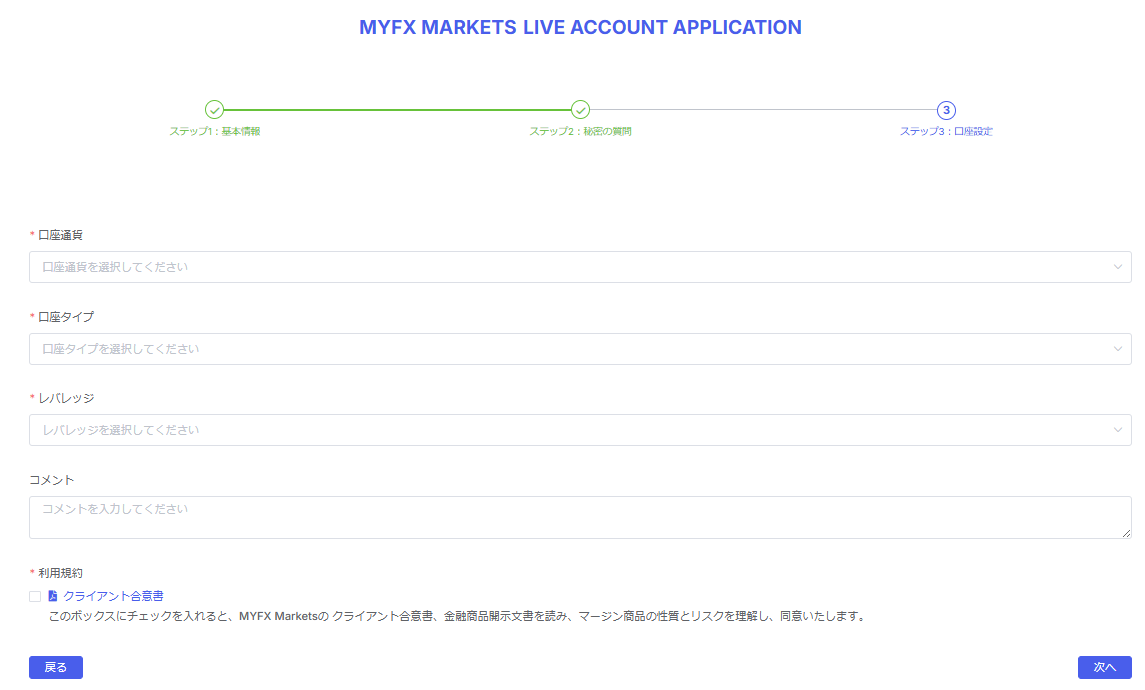Click the chevron arrow in 口座通貨 field

[x=1117, y=267]
